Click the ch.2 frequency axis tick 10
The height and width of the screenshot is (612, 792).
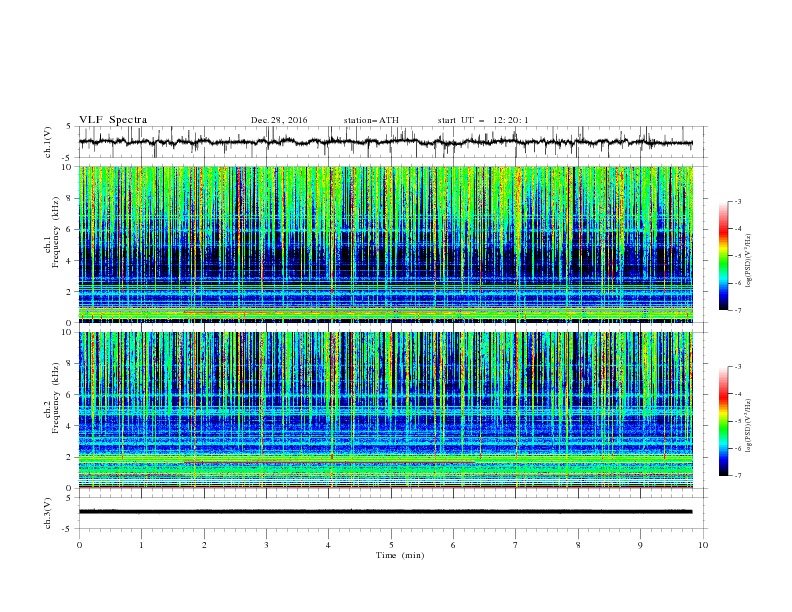[69, 332]
